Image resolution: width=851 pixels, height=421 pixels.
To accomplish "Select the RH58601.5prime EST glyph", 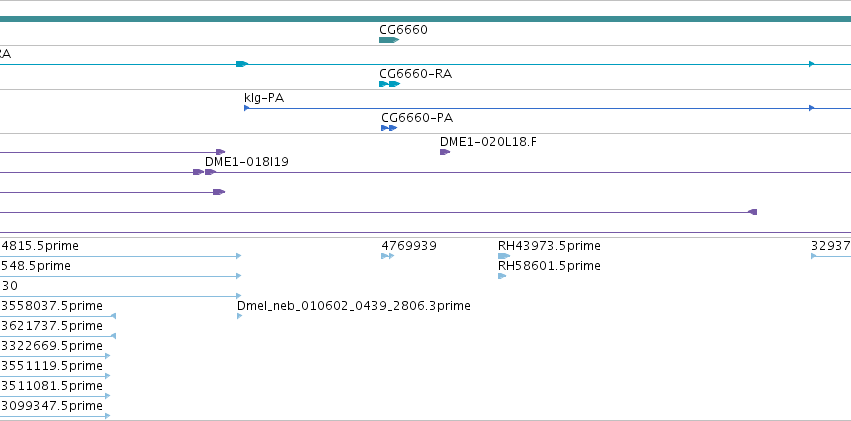I will tap(502, 276).
